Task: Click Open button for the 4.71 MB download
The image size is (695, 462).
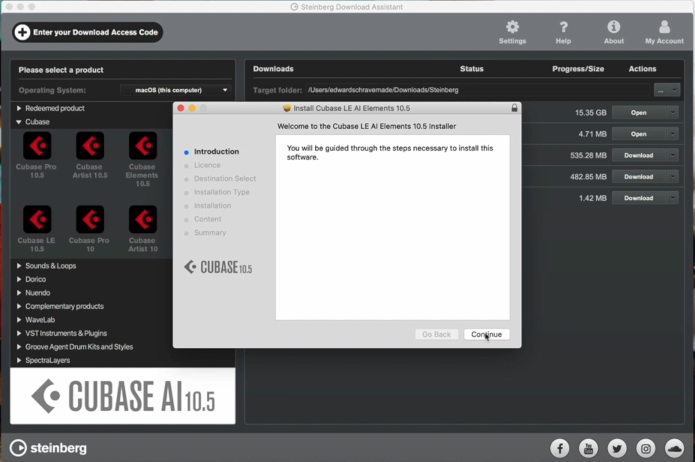Action: point(638,134)
